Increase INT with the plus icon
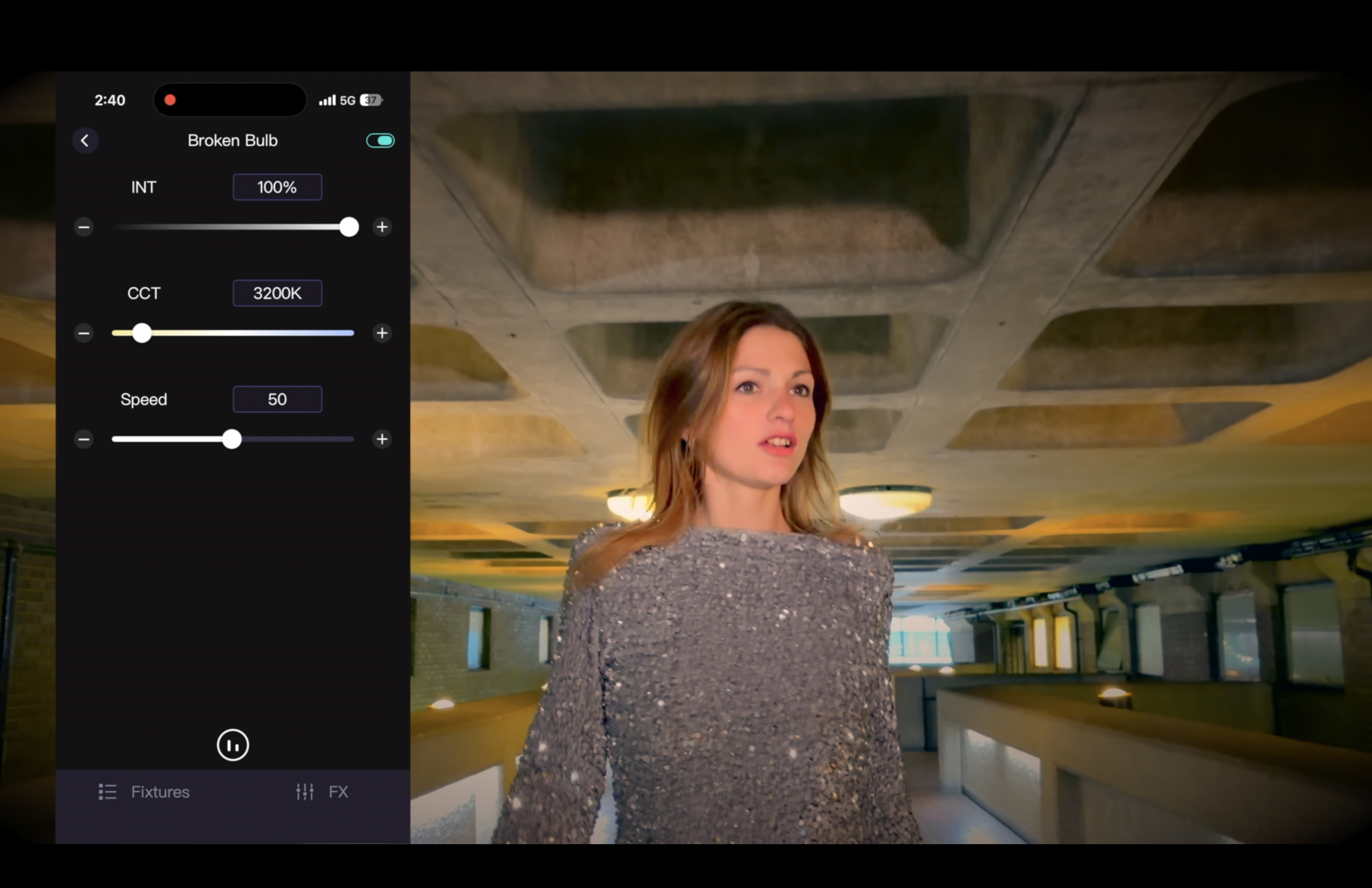The height and width of the screenshot is (888, 1372). click(x=382, y=227)
